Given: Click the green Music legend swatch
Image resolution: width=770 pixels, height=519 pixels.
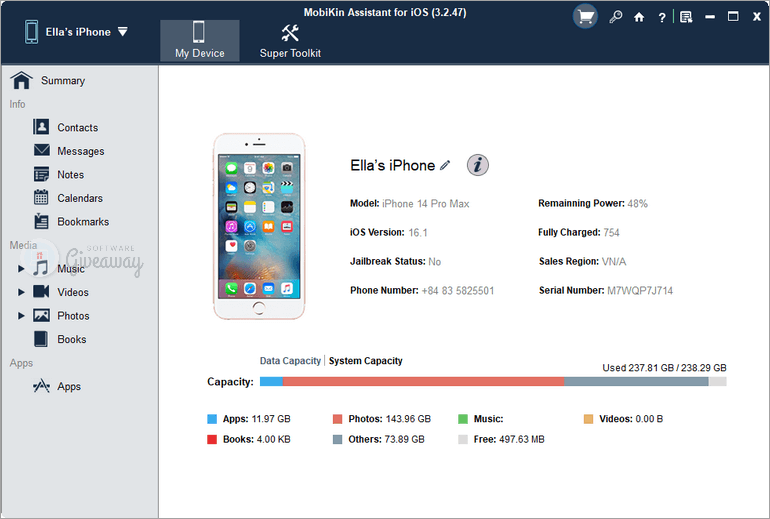Looking at the screenshot, I should (x=463, y=419).
